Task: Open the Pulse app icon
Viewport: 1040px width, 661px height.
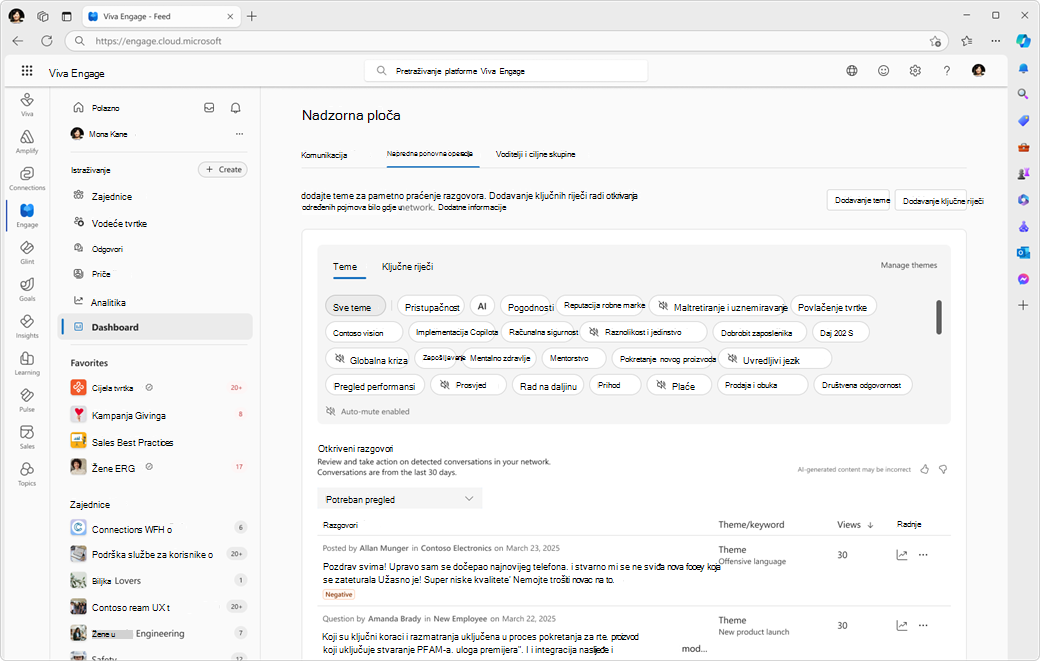Action: coord(27,400)
